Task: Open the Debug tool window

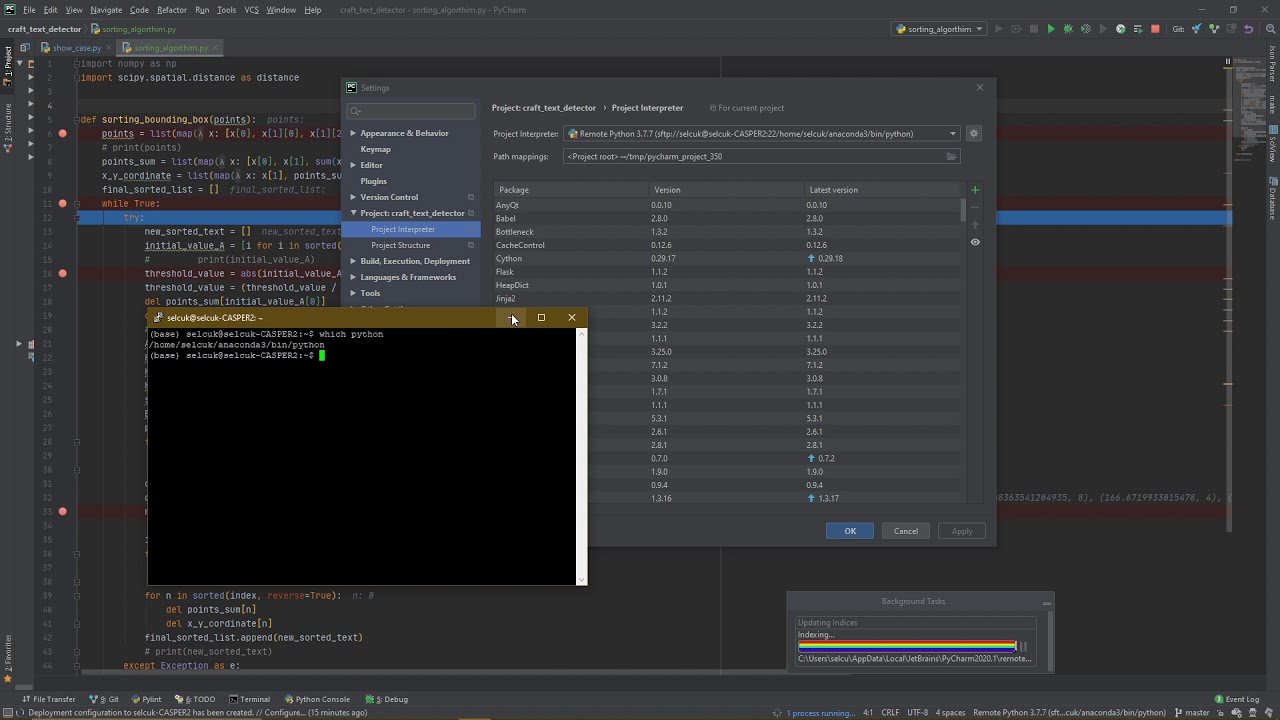Action: point(386,699)
